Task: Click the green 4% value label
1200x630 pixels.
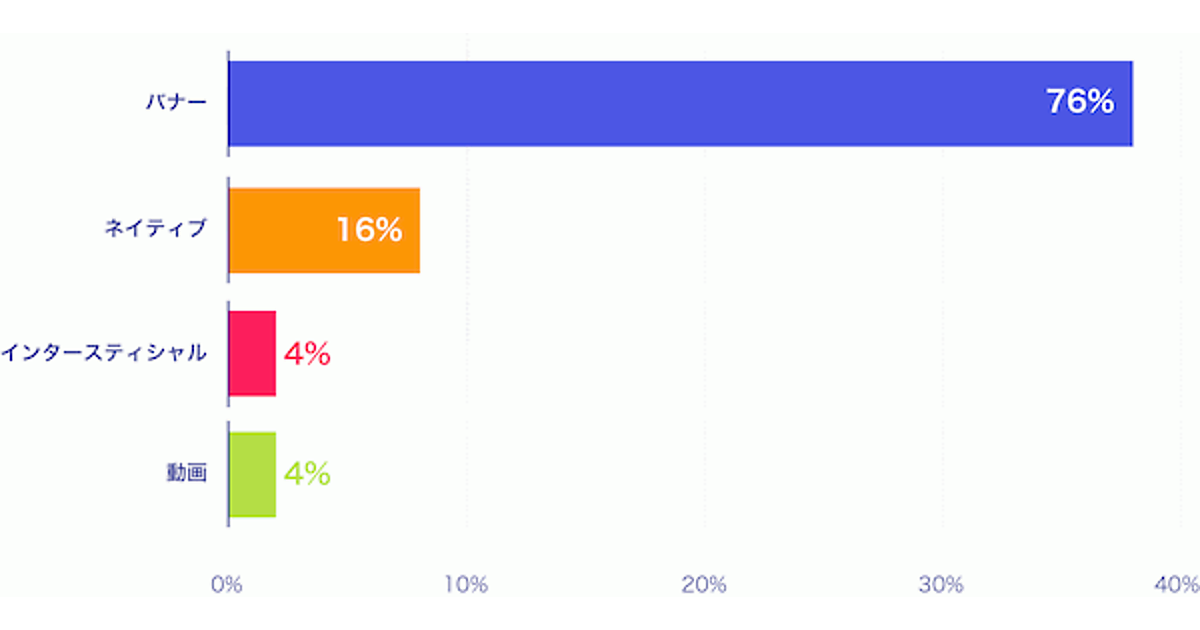Action: tap(307, 474)
